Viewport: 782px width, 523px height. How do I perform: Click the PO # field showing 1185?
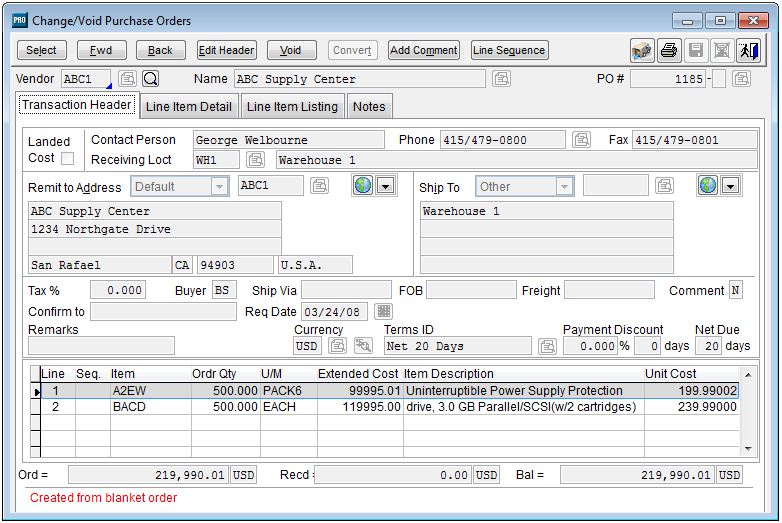[668, 79]
